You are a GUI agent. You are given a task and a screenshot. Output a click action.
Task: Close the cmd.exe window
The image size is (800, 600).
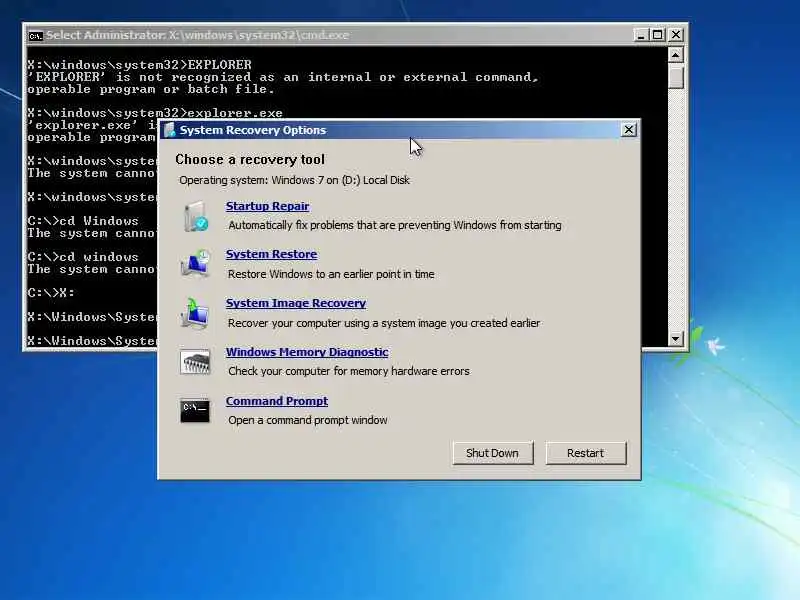click(x=676, y=35)
